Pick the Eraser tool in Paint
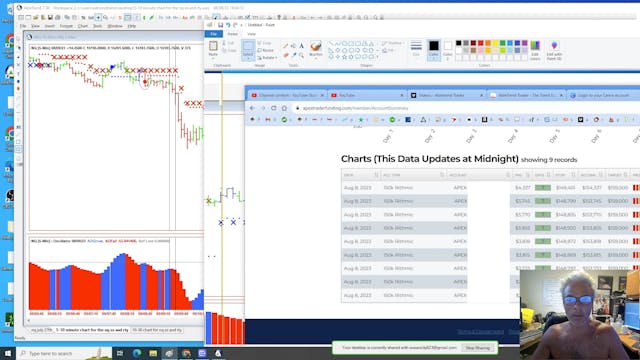Screen dimensions: 640x360 [286, 55]
